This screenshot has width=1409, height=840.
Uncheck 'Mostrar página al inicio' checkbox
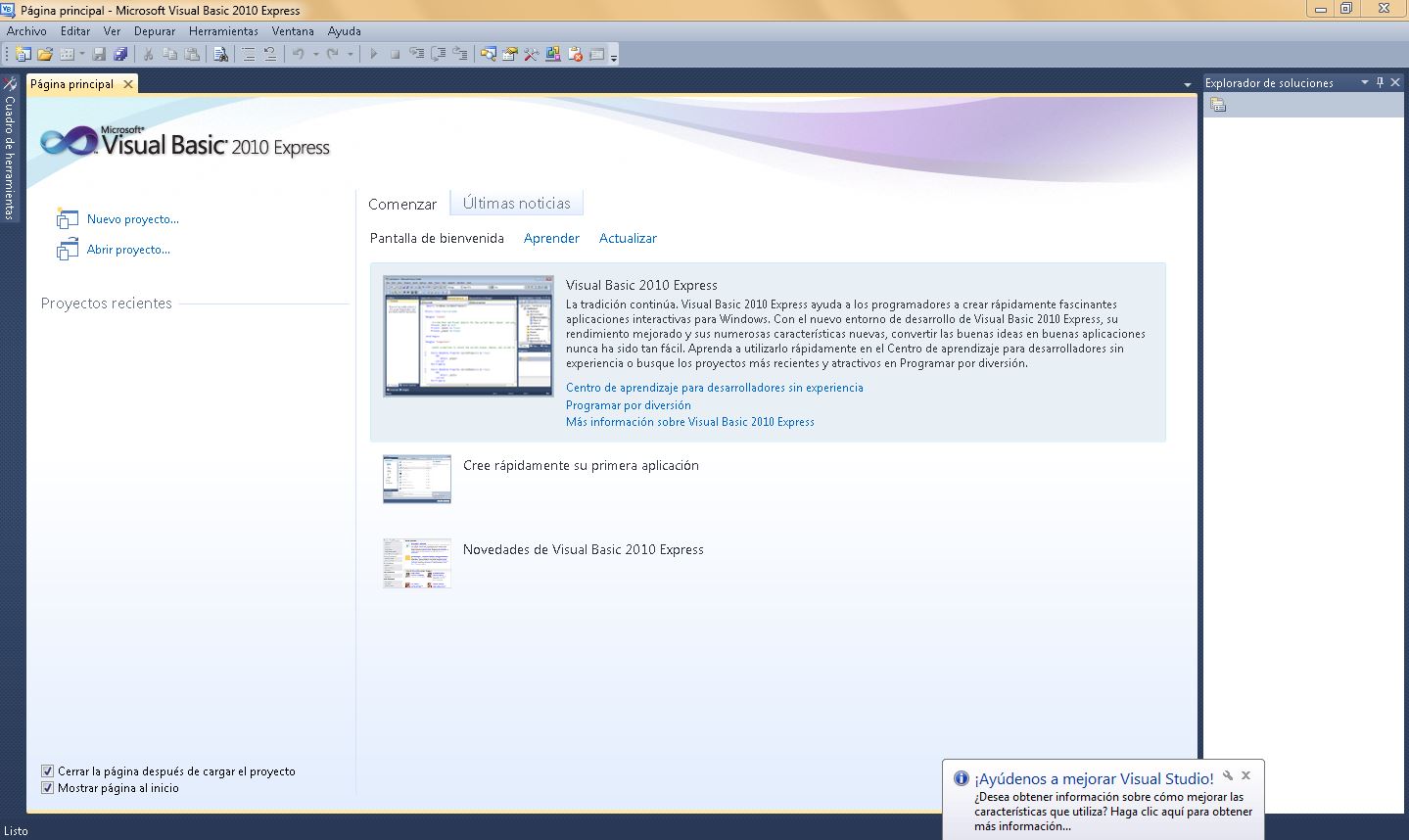click(x=47, y=788)
